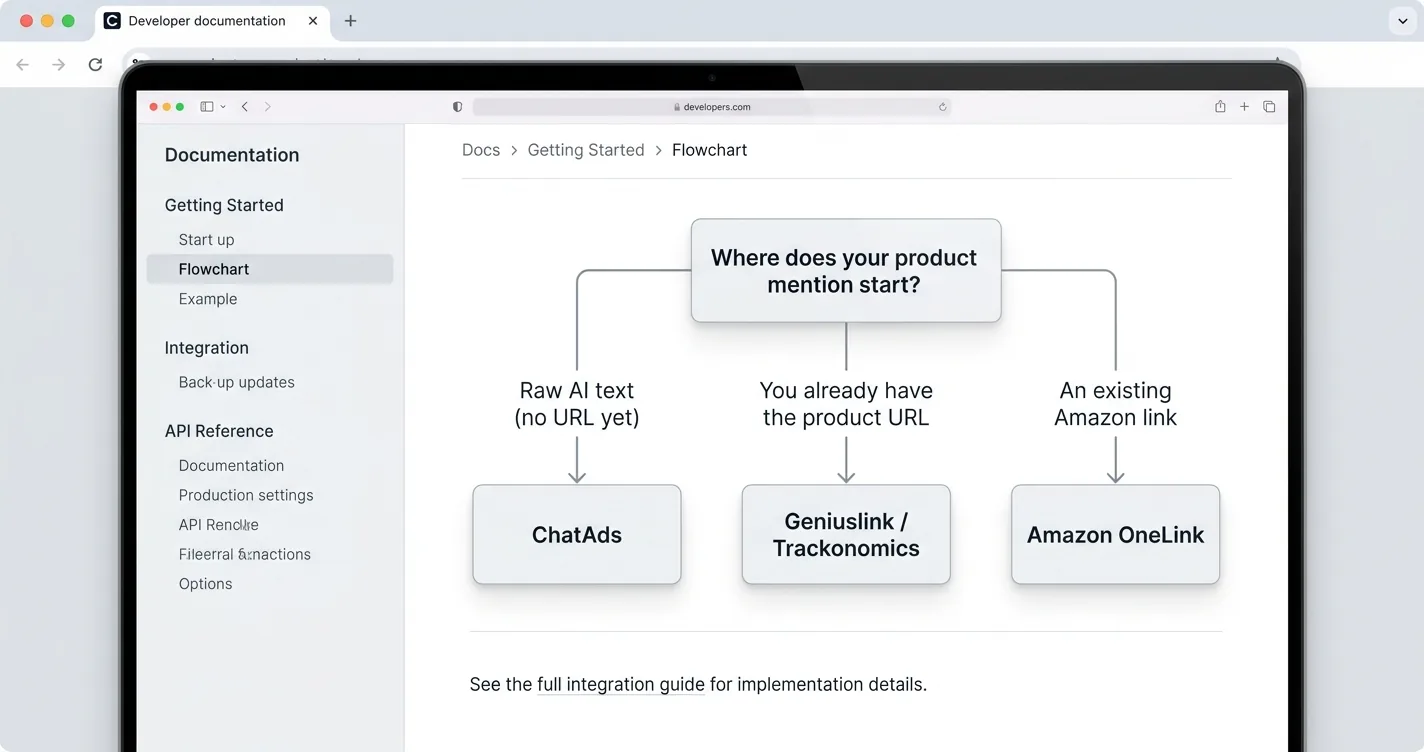The image size is (1424, 752).
Task: Go forward using Safari's forward chevron
Action: 267,107
